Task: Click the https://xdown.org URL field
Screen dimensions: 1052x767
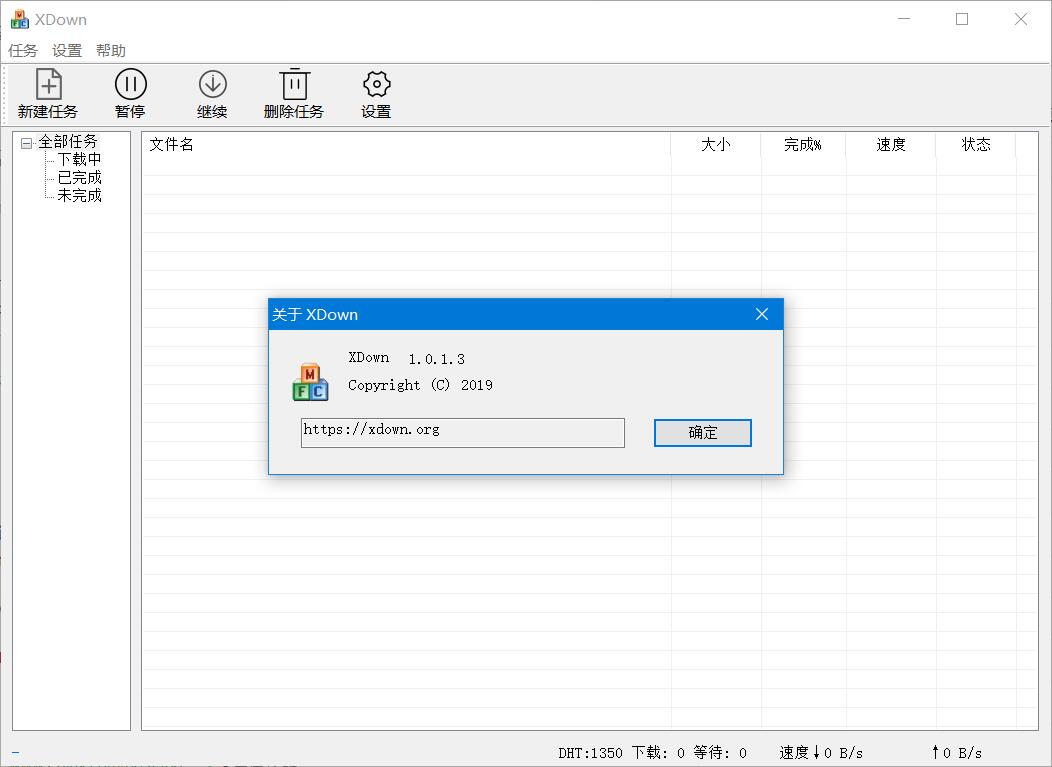Action: click(x=463, y=432)
